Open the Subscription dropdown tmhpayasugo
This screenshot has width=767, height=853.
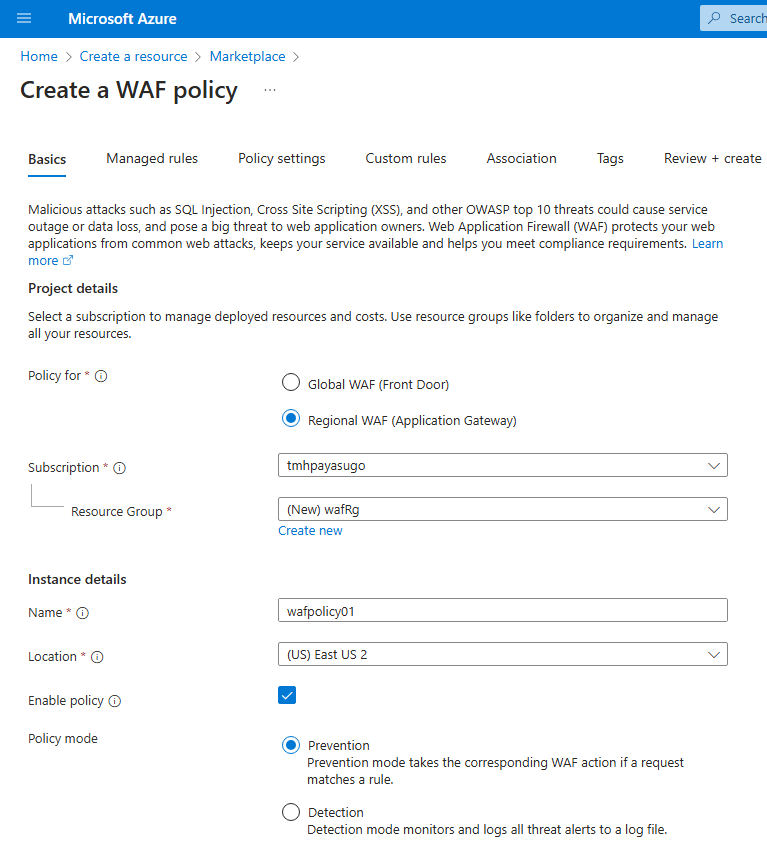click(503, 465)
